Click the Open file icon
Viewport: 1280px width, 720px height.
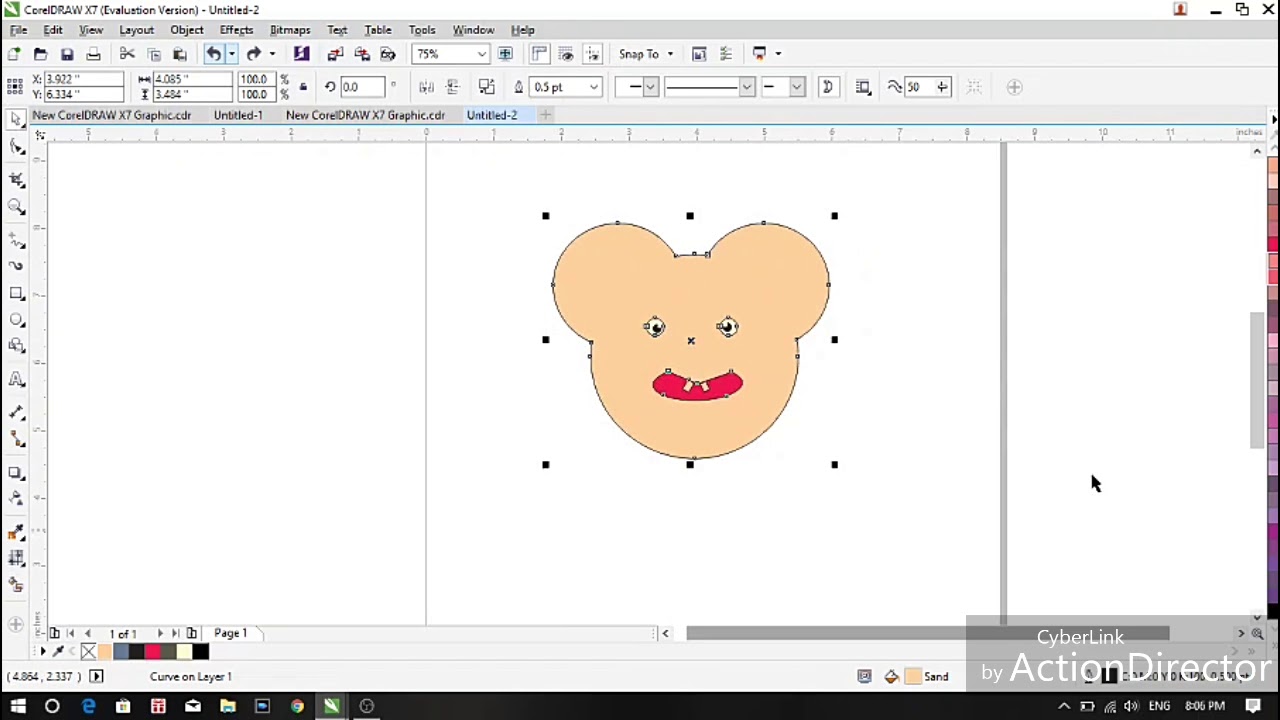pyautogui.click(x=40, y=54)
